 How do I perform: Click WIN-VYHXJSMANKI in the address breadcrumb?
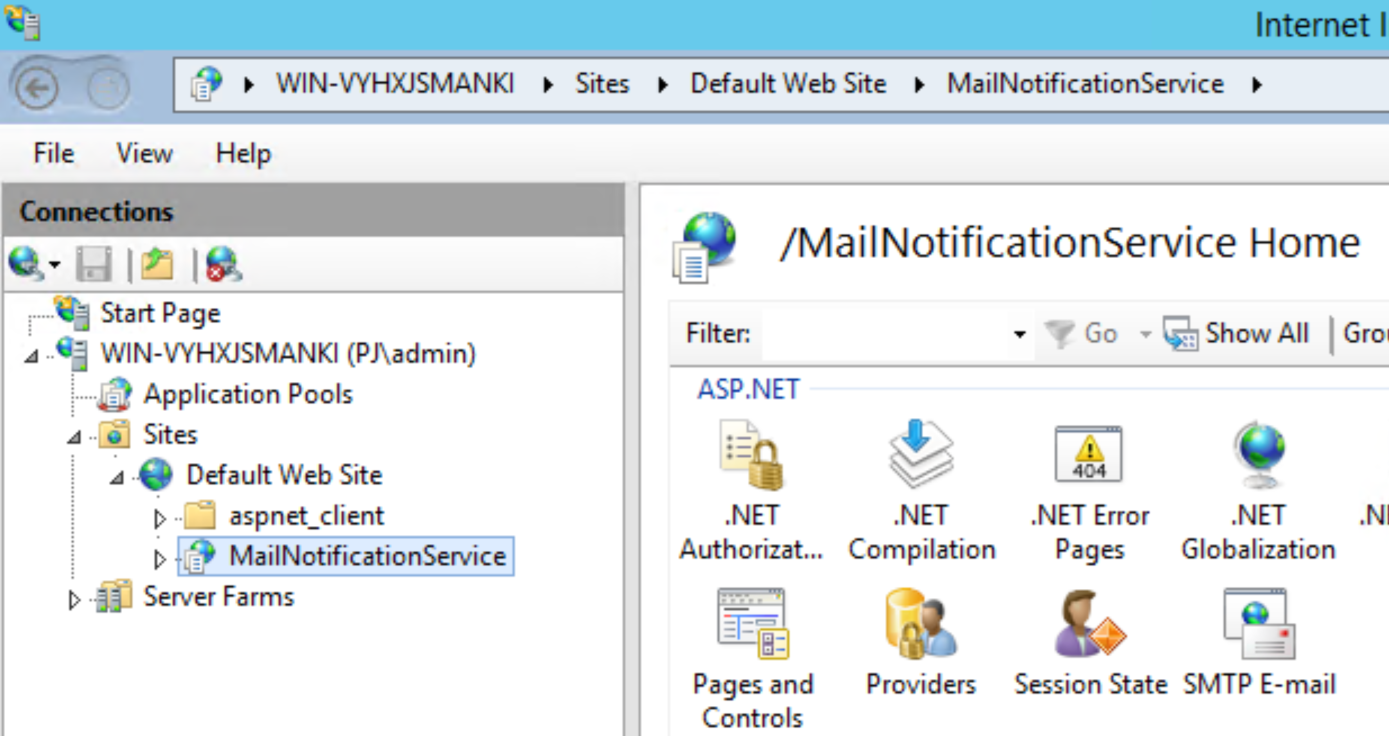coord(395,83)
